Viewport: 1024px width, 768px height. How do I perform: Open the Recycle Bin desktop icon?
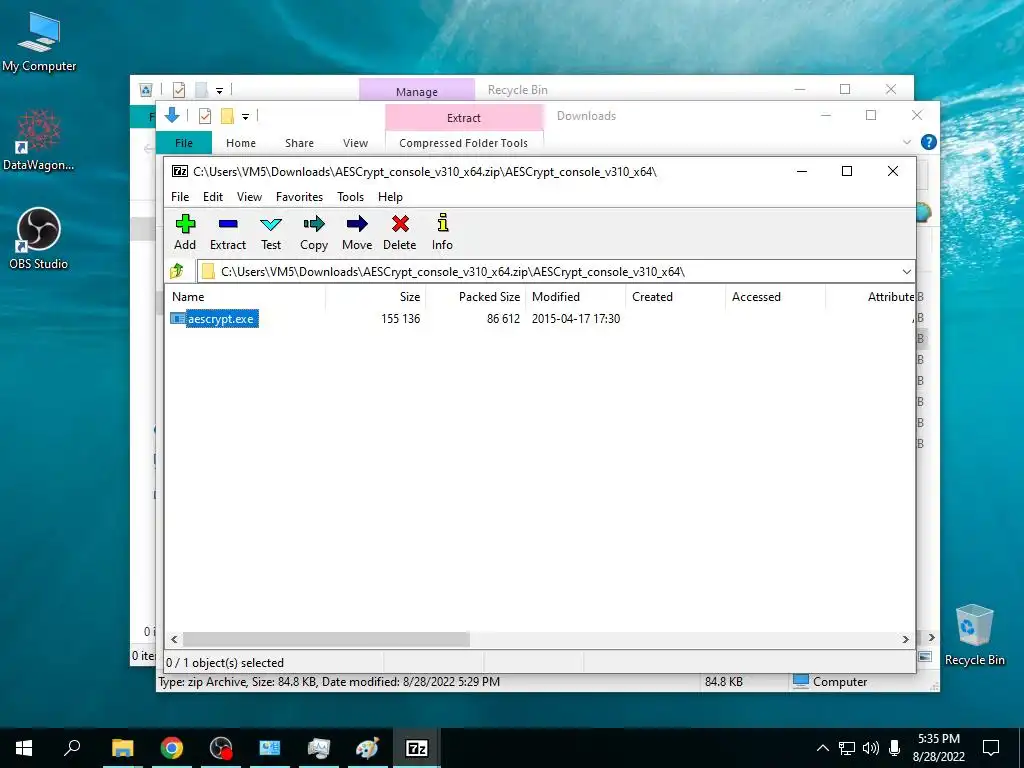pos(974,635)
